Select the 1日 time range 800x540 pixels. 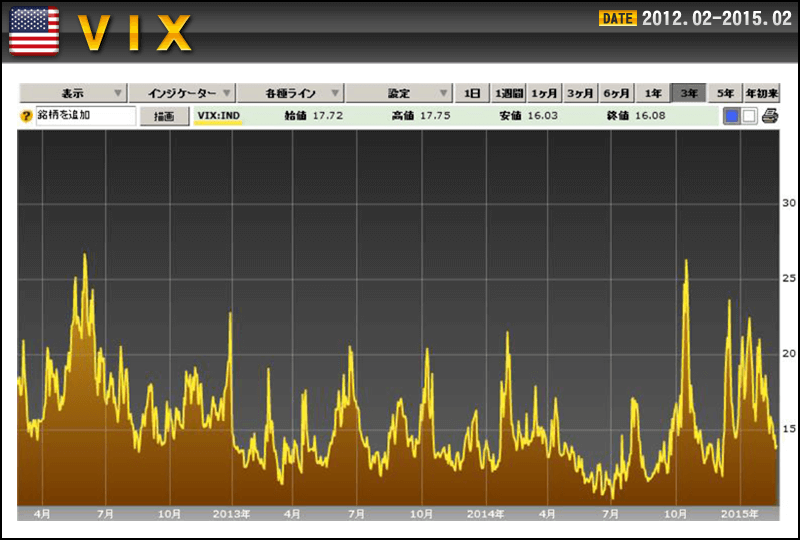click(472, 93)
